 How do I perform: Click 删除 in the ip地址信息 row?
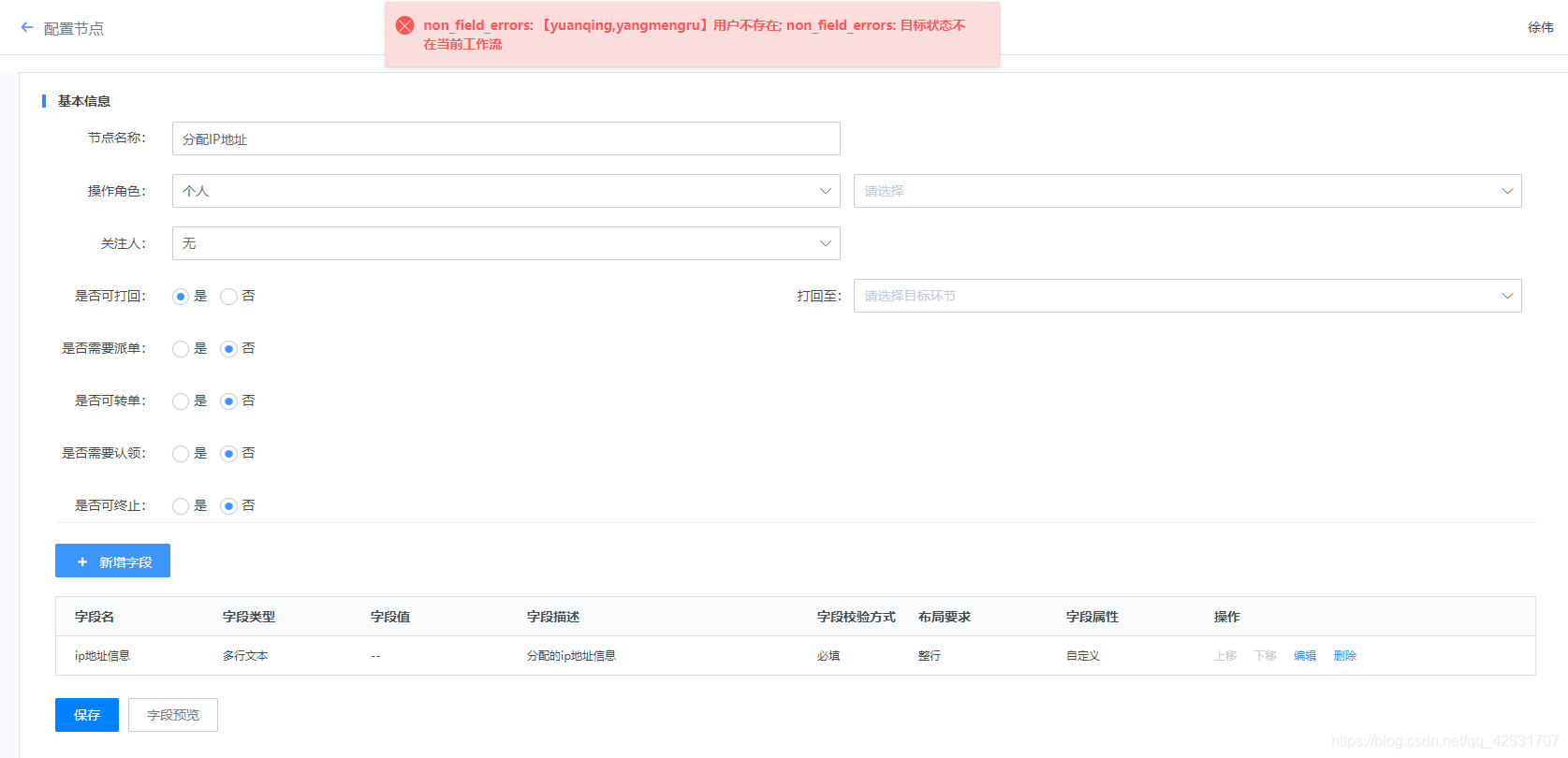(x=1345, y=656)
